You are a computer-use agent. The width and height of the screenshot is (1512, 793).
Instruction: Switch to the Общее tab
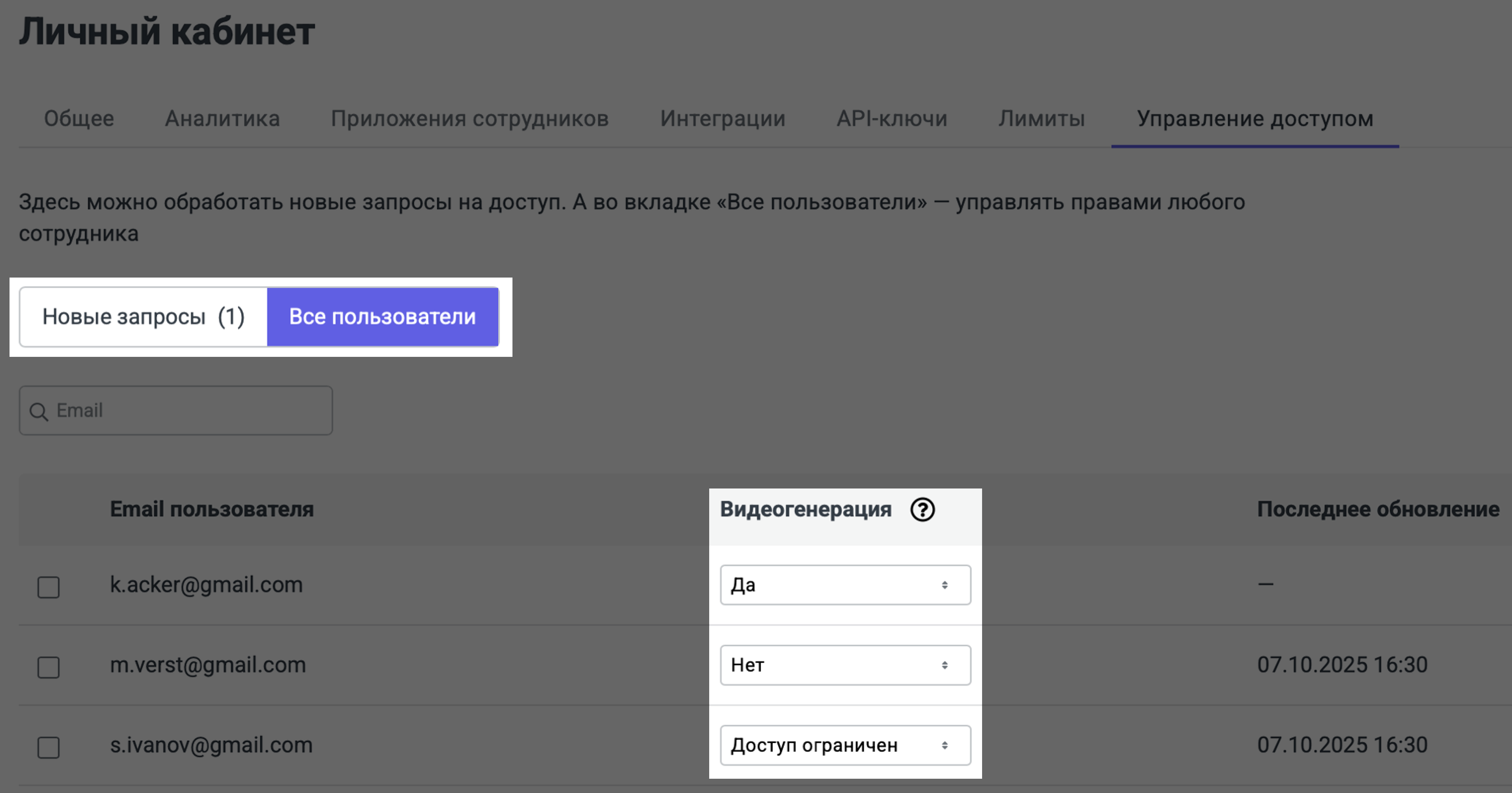[x=79, y=119]
